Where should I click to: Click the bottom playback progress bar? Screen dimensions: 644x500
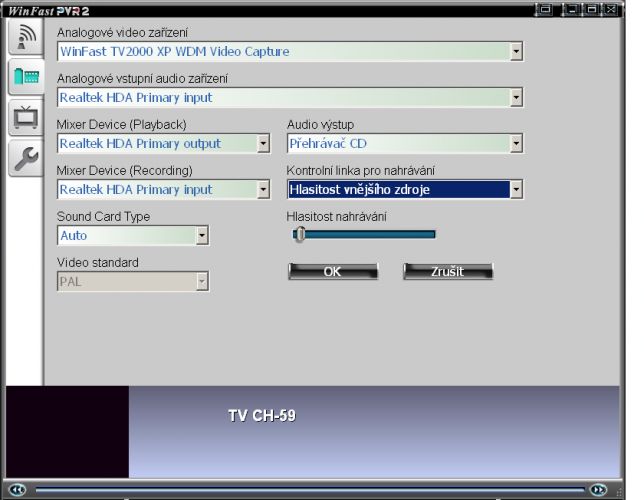pyautogui.click(x=310, y=489)
